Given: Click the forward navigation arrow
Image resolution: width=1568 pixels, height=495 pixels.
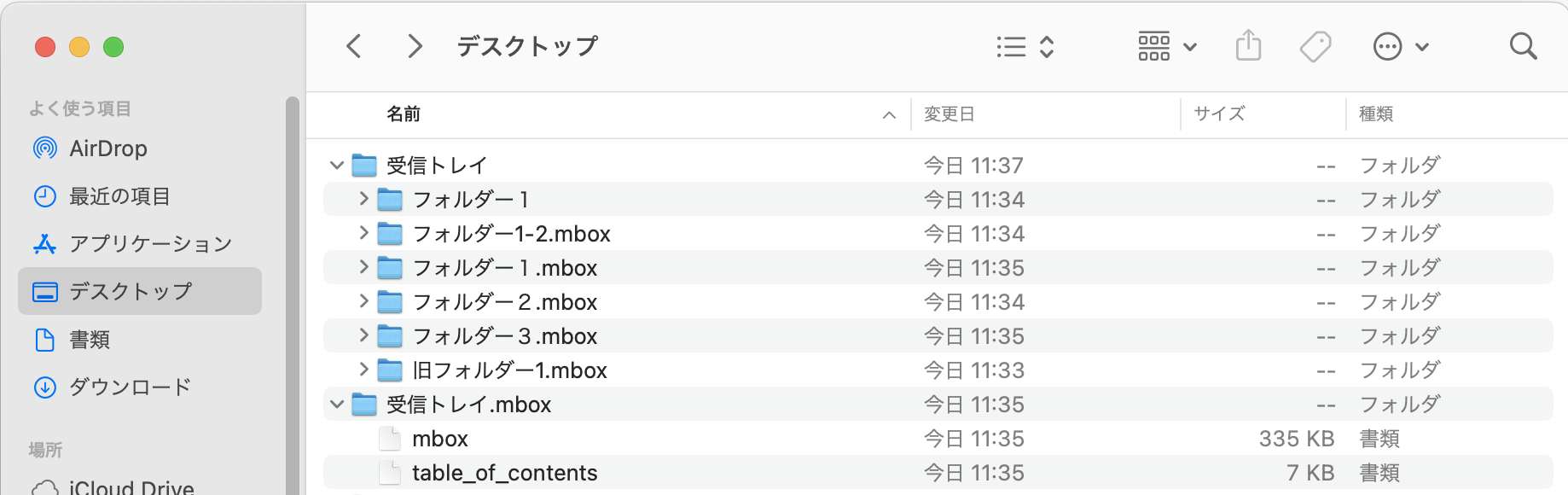Looking at the screenshot, I should [x=415, y=46].
